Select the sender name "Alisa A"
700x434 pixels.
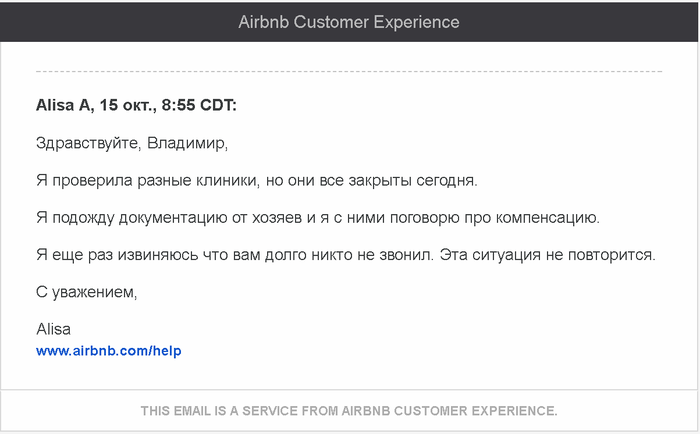63,105
